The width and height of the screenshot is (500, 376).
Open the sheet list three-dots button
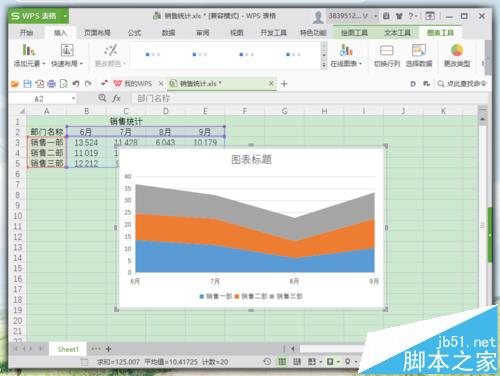(x=96, y=349)
